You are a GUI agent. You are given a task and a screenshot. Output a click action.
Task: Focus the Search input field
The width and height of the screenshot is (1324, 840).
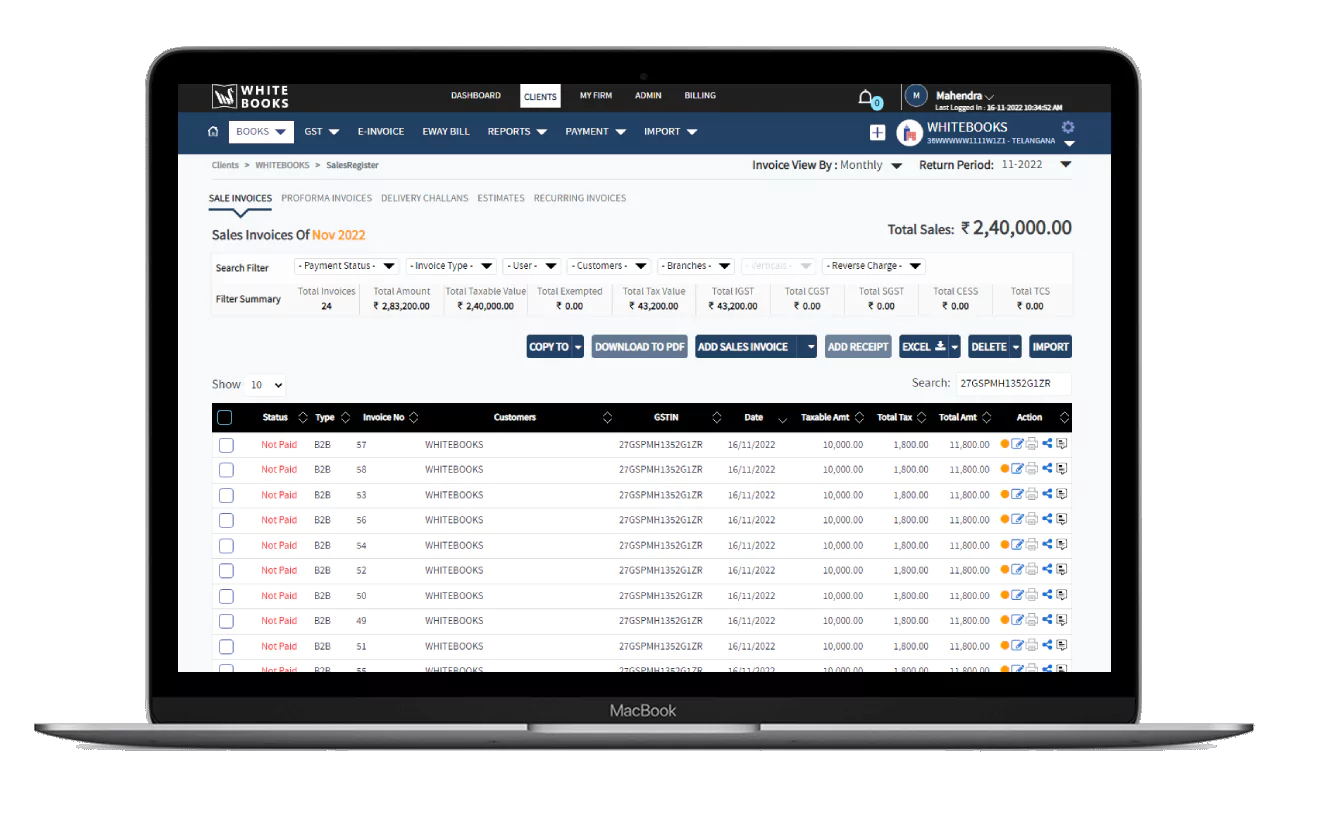[1012, 383]
